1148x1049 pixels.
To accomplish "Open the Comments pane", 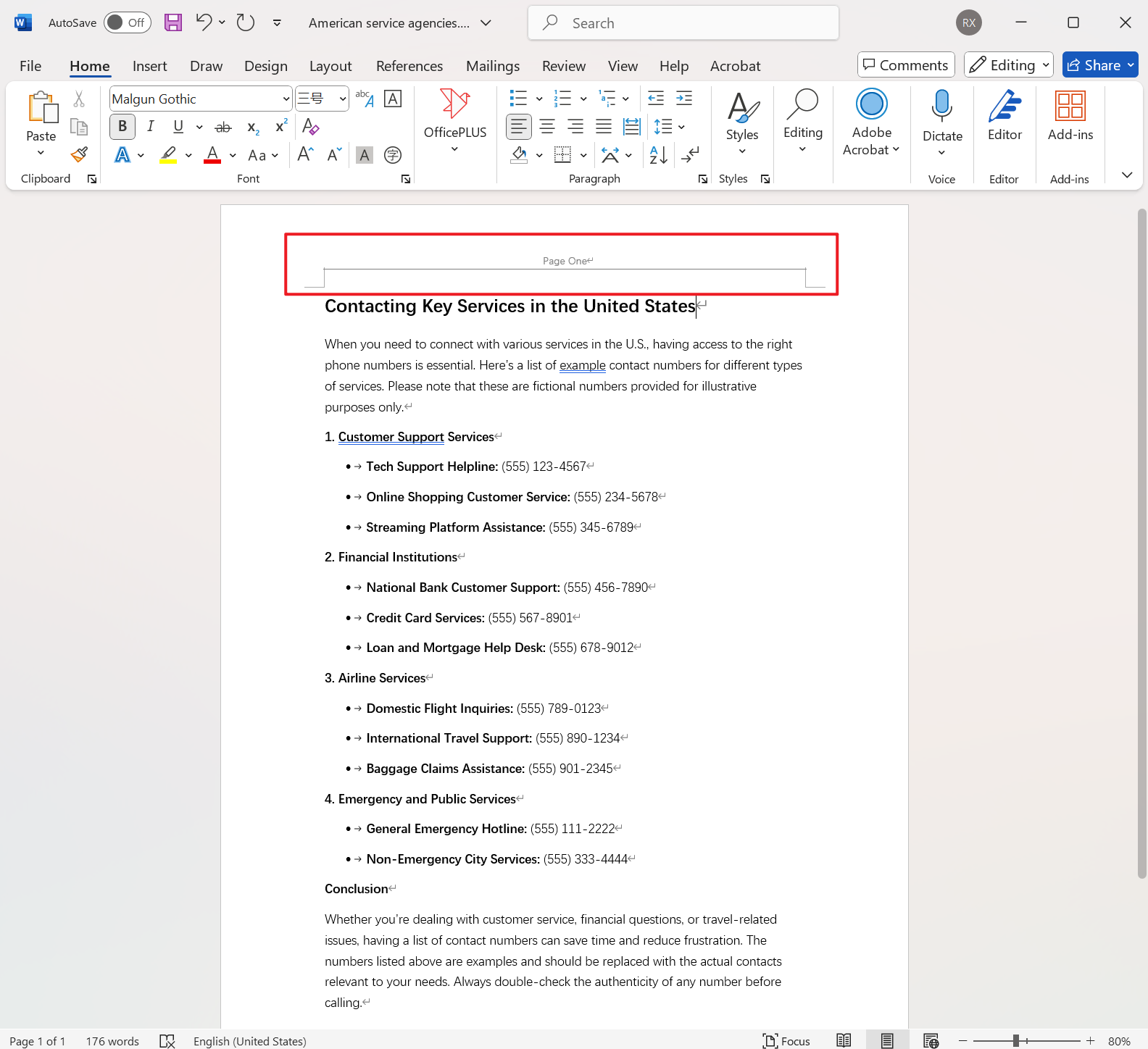I will (x=906, y=65).
